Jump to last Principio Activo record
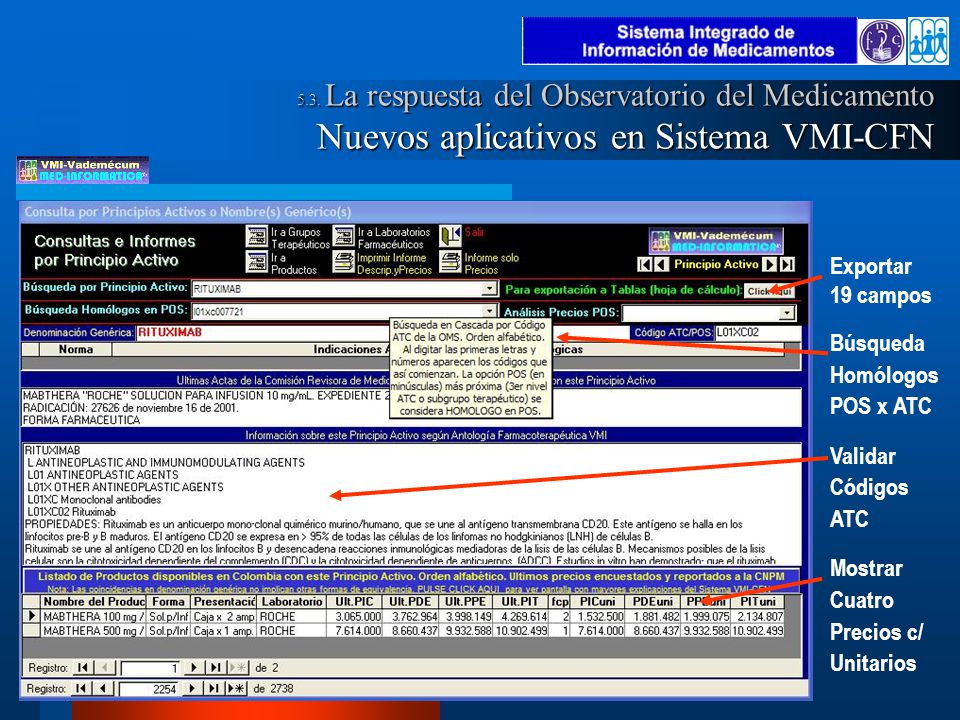Screen dimensions: 960x720 tap(788, 264)
